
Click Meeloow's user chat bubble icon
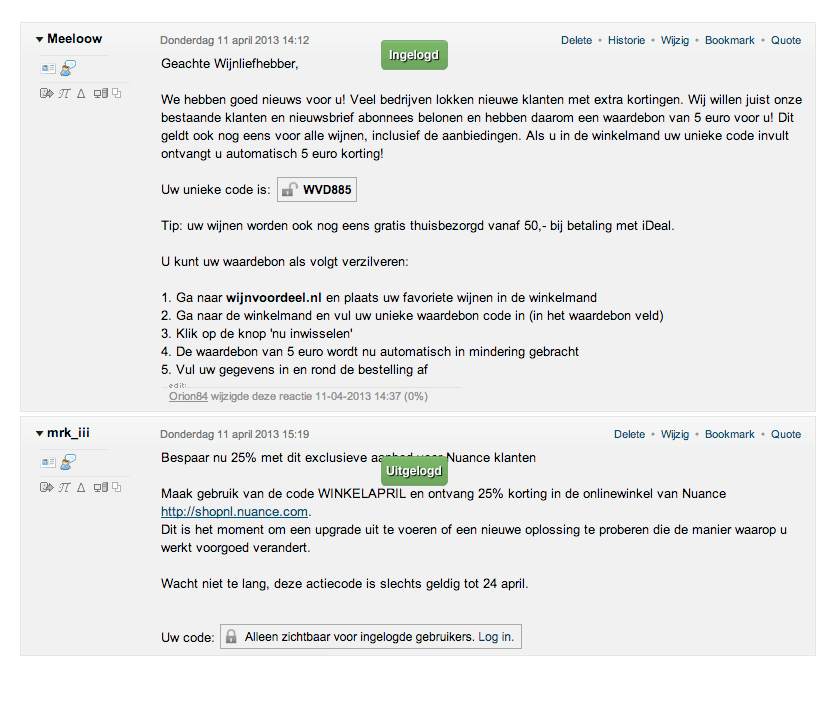(x=69, y=67)
